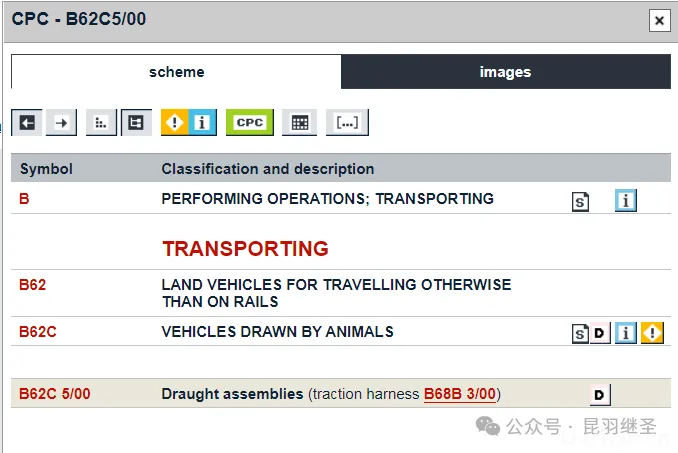
Task: Show the info icon for B62C
Action: click(x=626, y=333)
